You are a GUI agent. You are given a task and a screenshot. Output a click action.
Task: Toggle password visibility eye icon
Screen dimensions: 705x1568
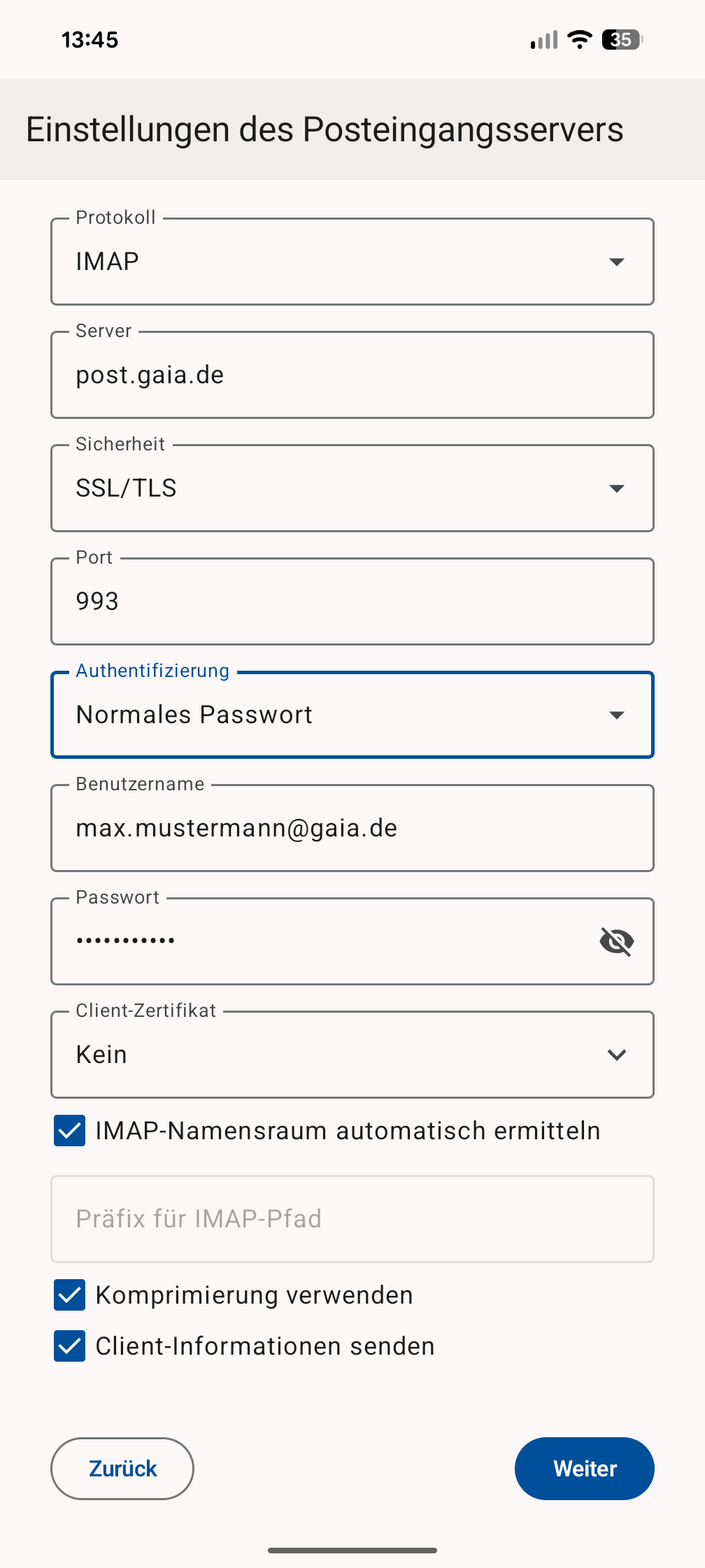tap(616, 941)
